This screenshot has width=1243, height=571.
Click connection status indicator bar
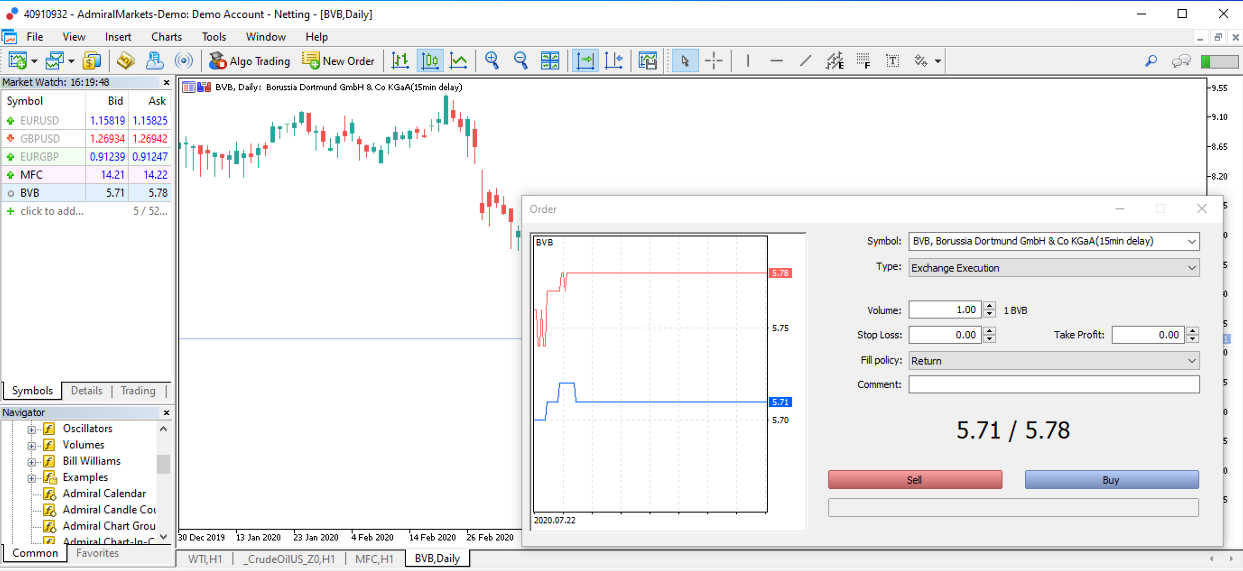coord(1220,61)
